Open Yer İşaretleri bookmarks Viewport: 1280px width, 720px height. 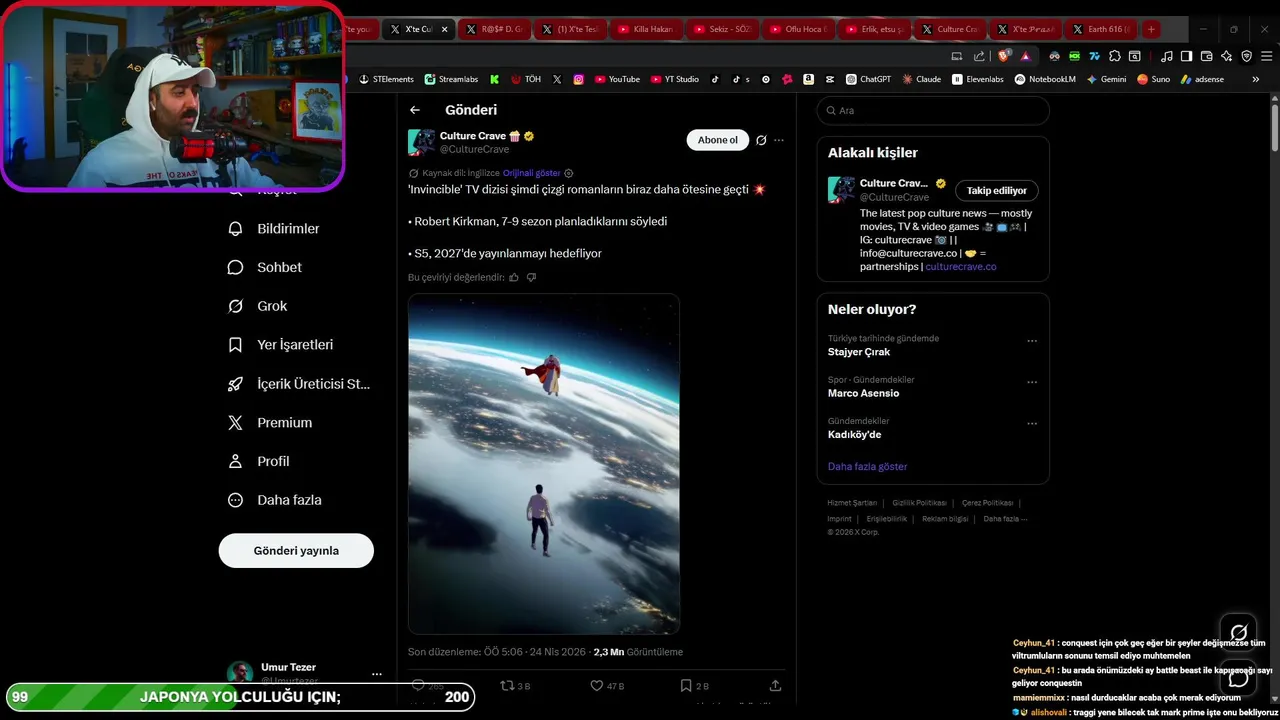click(281, 345)
